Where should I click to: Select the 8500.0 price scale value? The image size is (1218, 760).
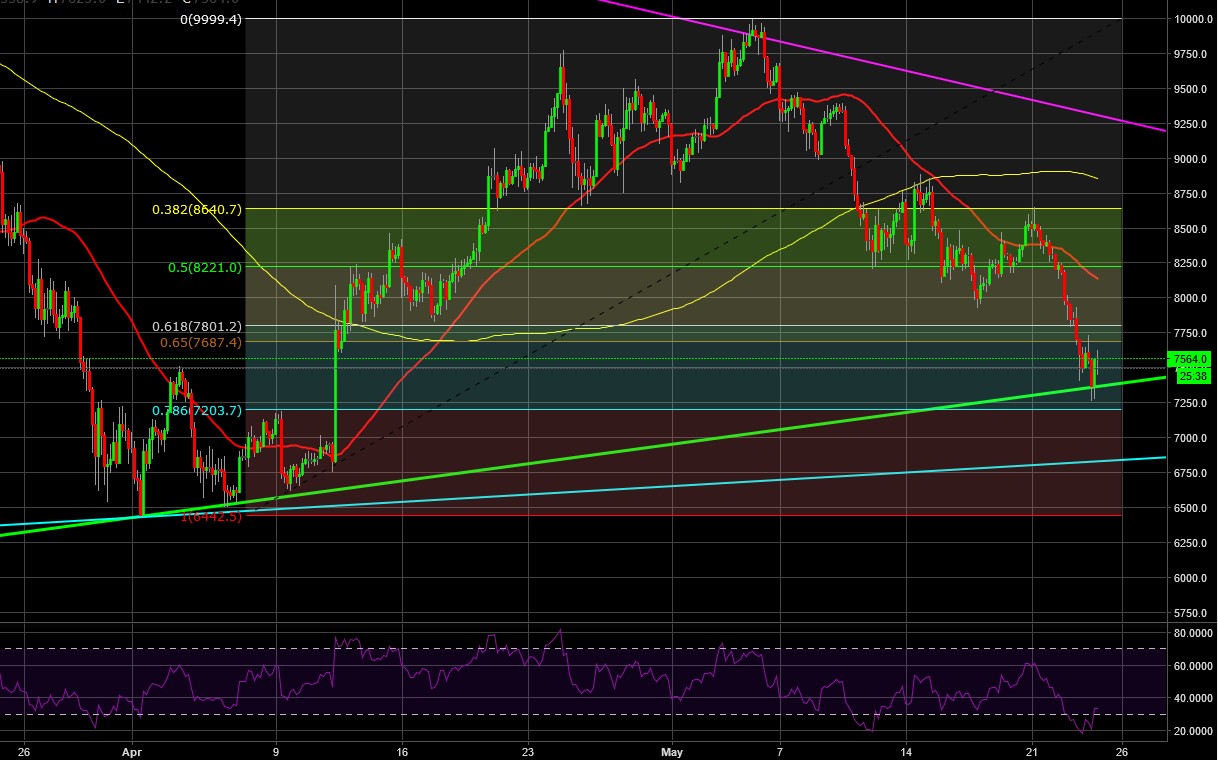1189,229
